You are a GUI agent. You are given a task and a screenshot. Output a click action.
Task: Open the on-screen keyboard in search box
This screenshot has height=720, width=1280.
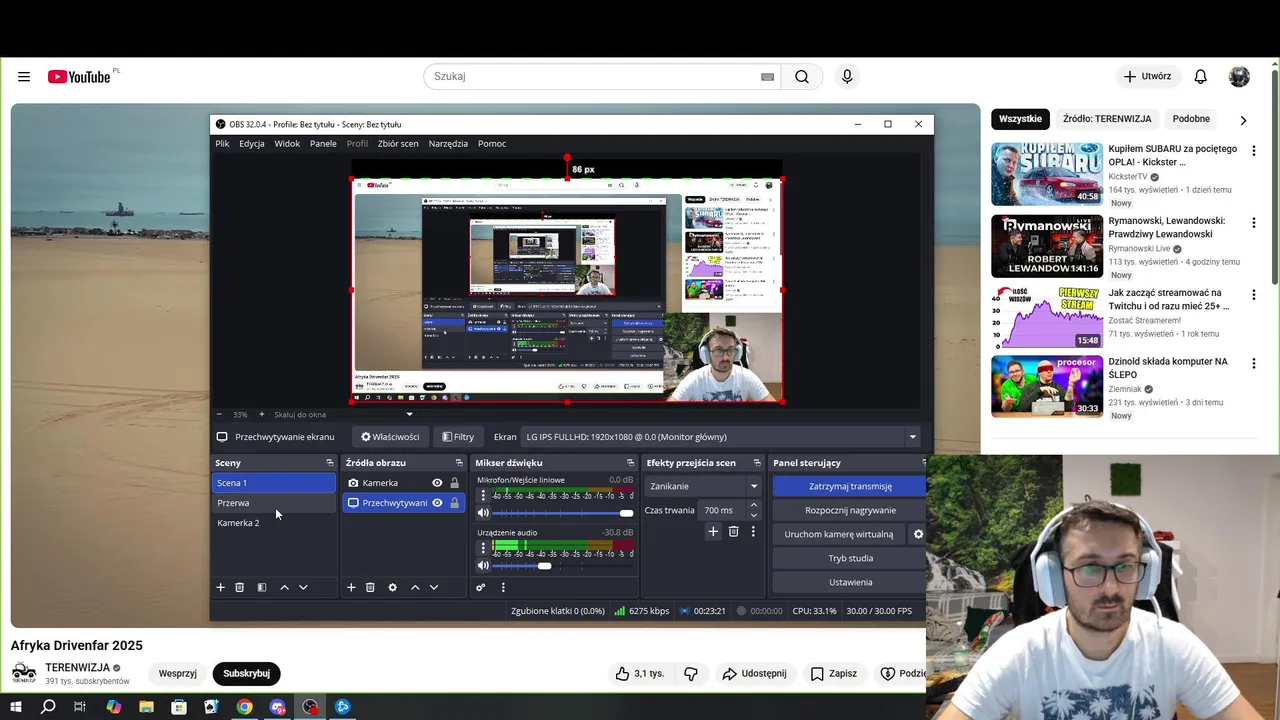(x=768, y=77)
